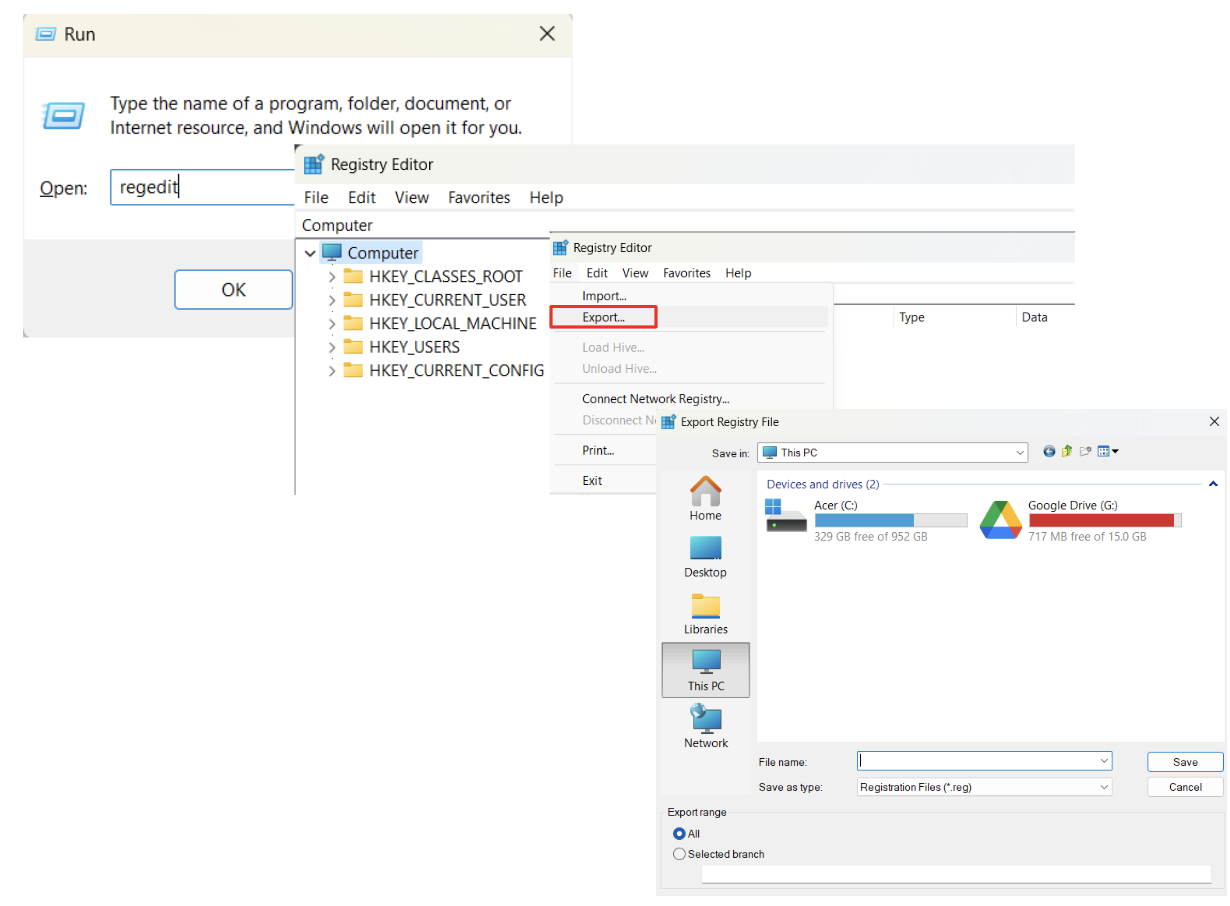Click the Go To Last Folder Visited icon
The height and width of the screenshot is (906, 1230).
[1049, 451]
